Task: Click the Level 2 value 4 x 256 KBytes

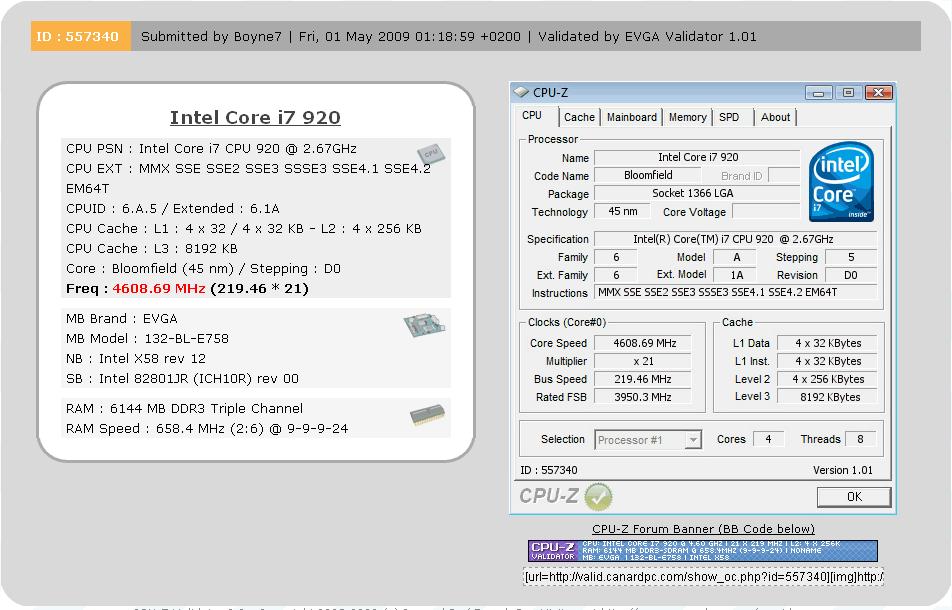Action: pos(828,379)
